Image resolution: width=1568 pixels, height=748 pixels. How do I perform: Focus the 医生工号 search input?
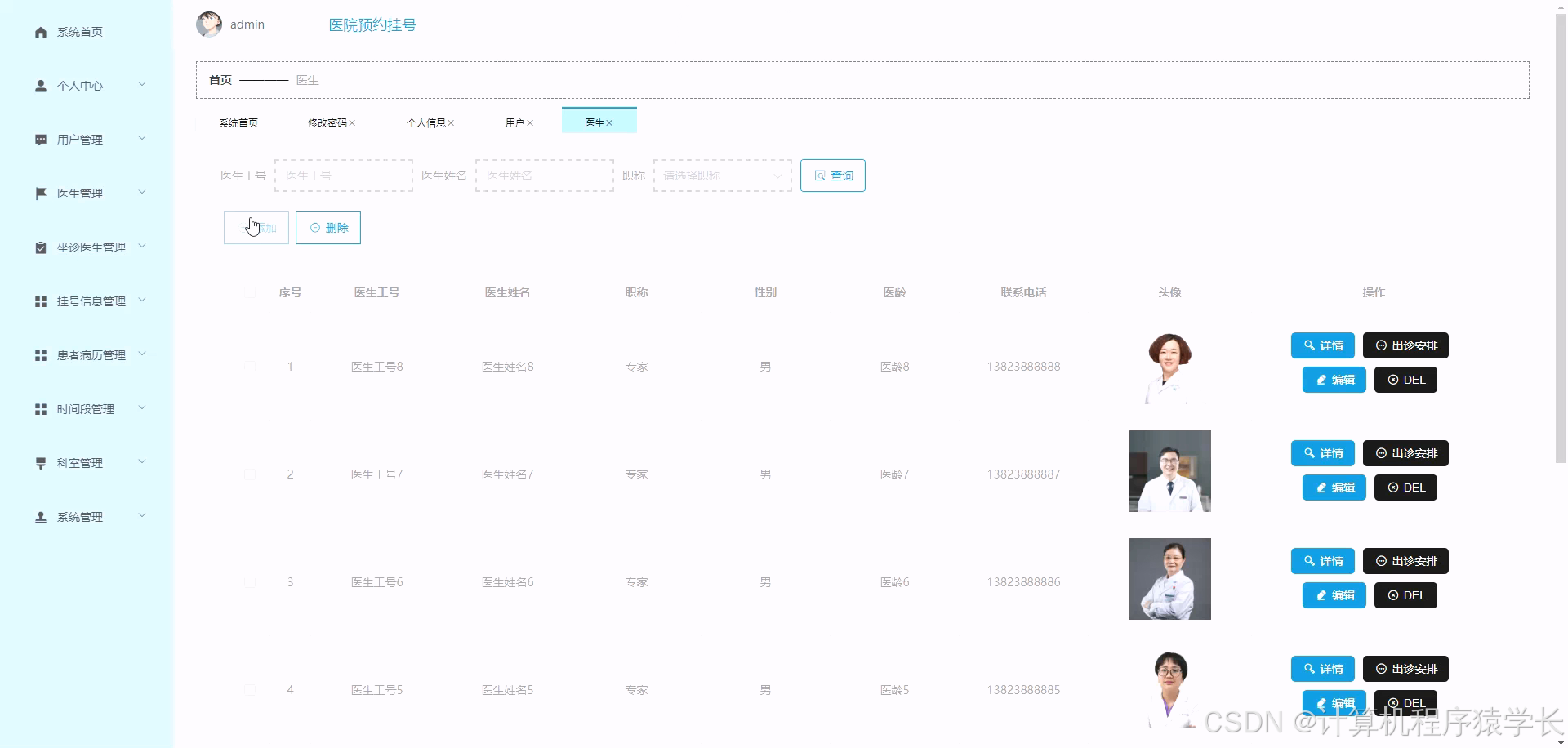tap(344, 176)
